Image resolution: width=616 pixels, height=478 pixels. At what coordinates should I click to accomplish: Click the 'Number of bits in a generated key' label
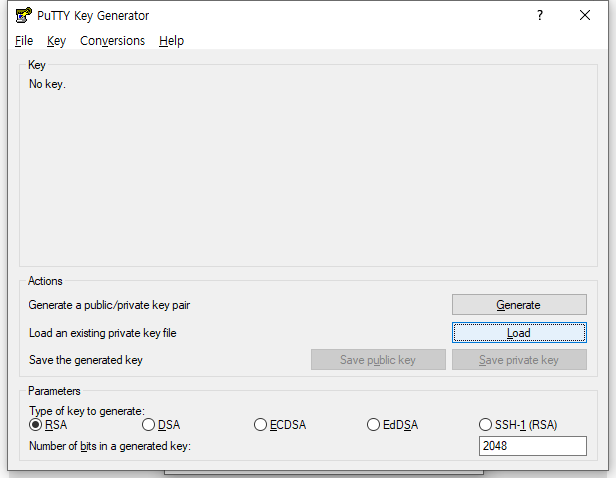[110, 446]
